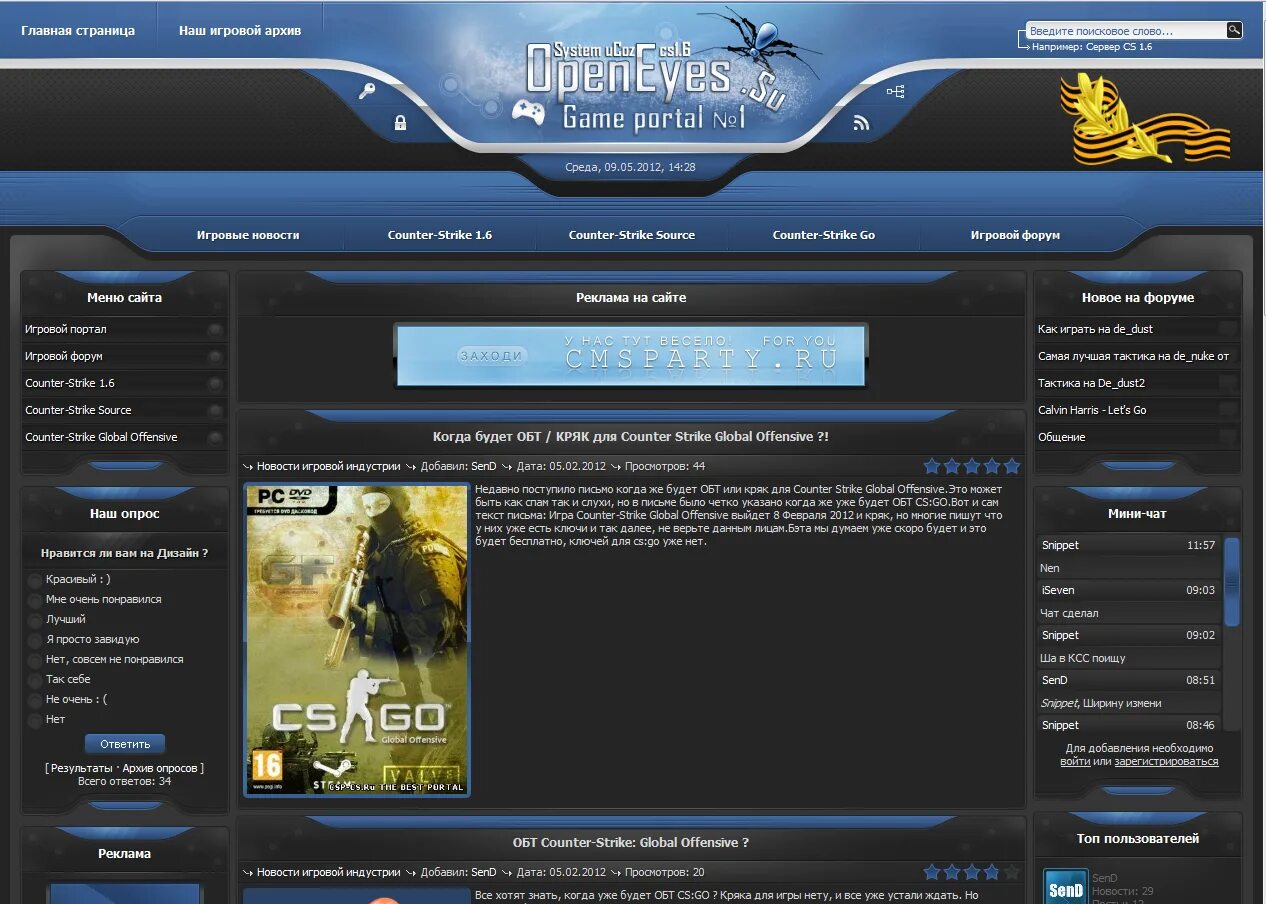Open article title Когда будет ОБТ / КРЯК
The width and height of the screenshot is (1266, 904).
point(631,437)
